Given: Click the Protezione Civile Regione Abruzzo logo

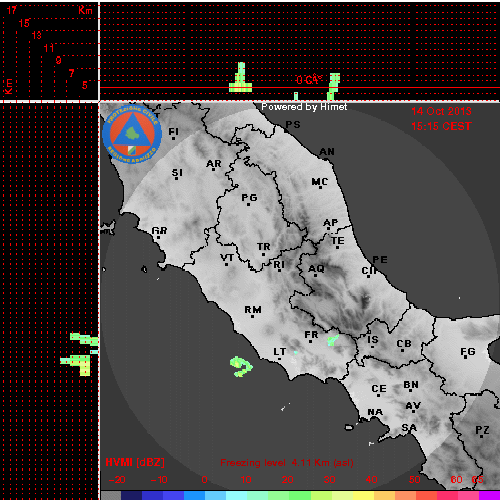Looking at the screenshot, I should tap(132, 135).
